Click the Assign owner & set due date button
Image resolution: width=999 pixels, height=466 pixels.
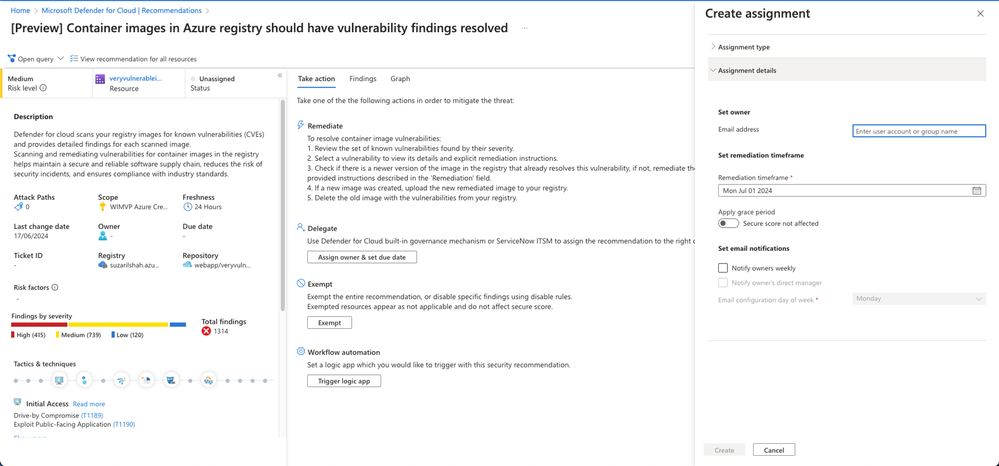[x=362, y=257]
